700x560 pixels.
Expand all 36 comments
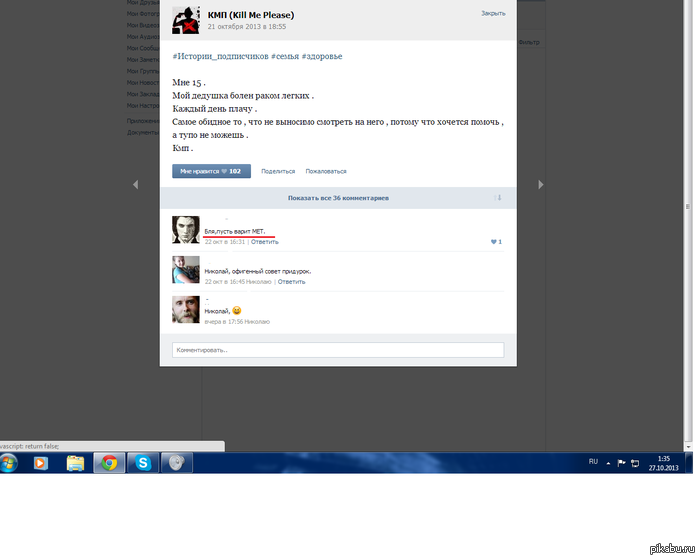click(338, 198)
